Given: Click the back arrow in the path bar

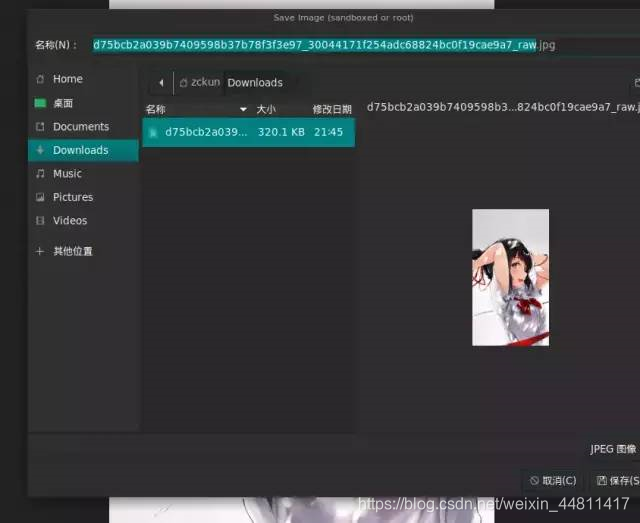Looking at the screenshot, I should (x=161, y=83).
